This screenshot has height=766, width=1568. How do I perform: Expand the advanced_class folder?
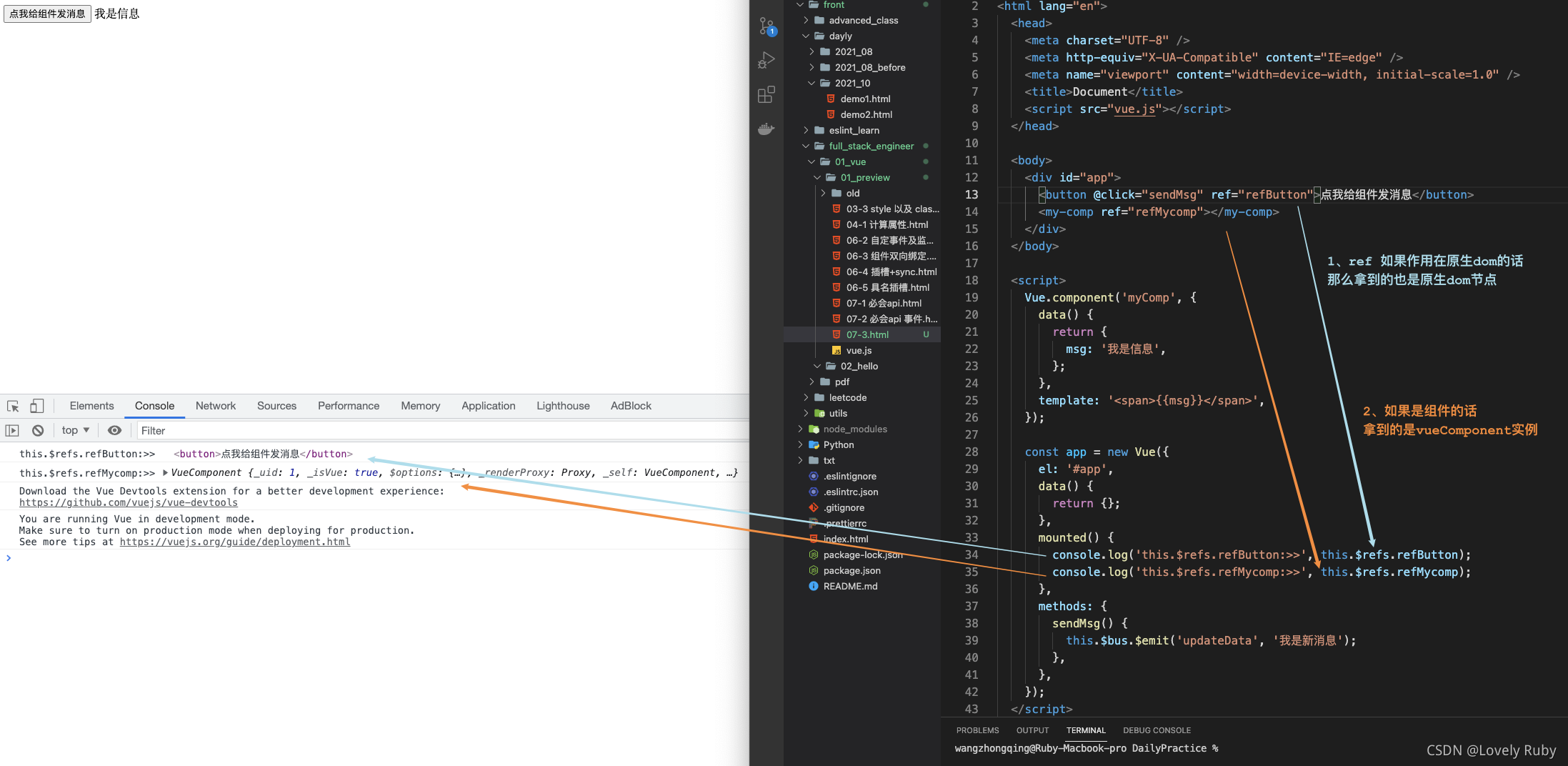pos(863,21)
